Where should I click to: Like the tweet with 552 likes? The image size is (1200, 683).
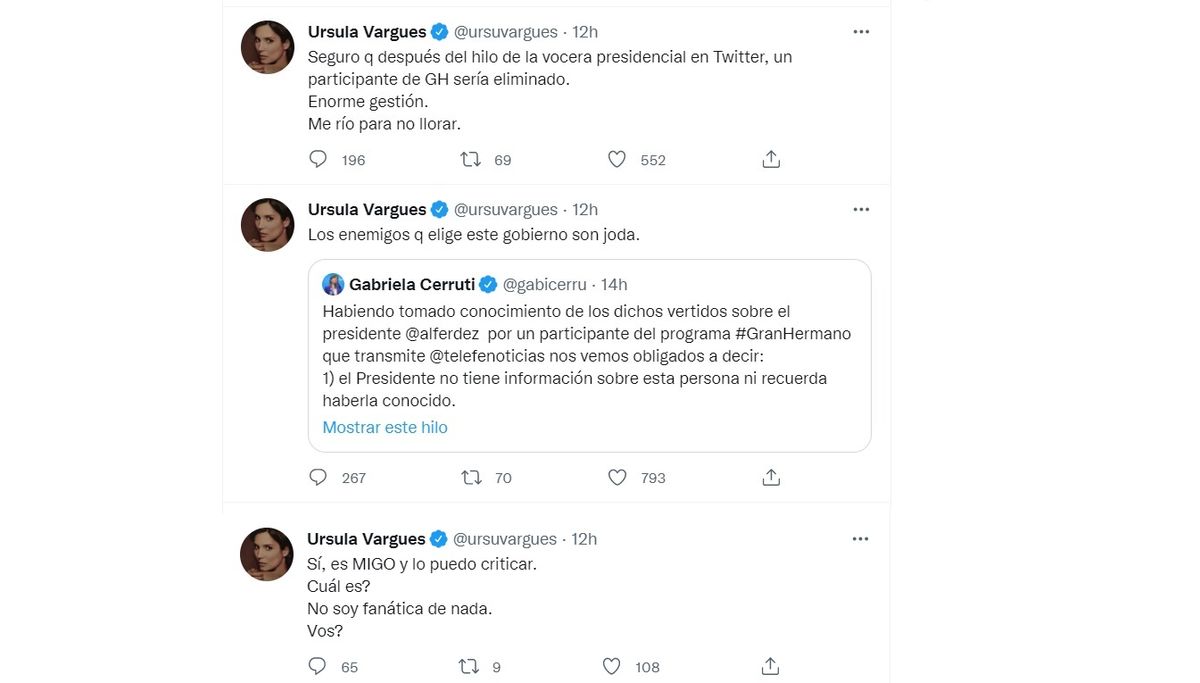point(617,159)
